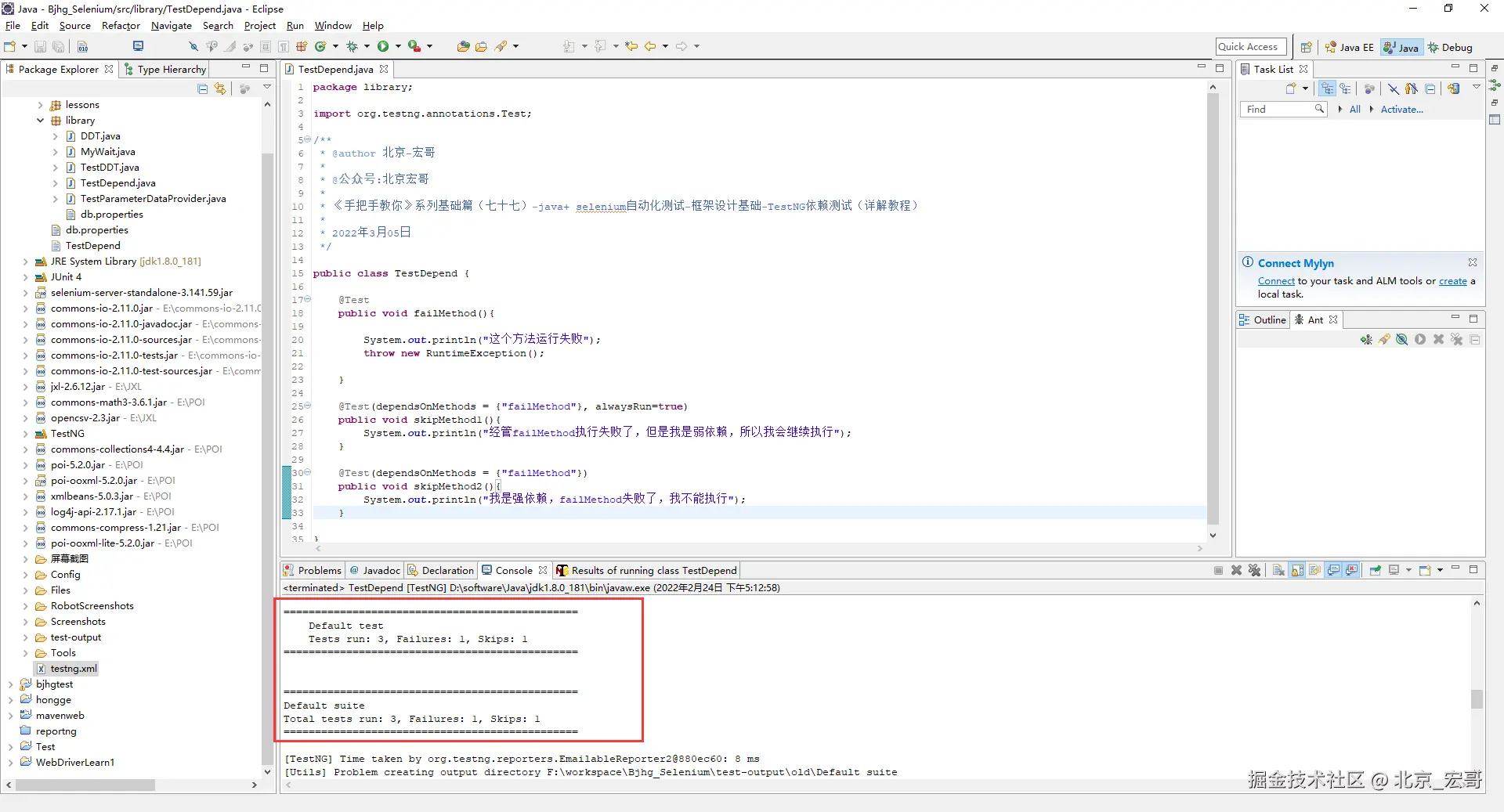This screenshot has width=1504, height=812.
Task: Click the New Java Package icon
Action: coord(302,46)
